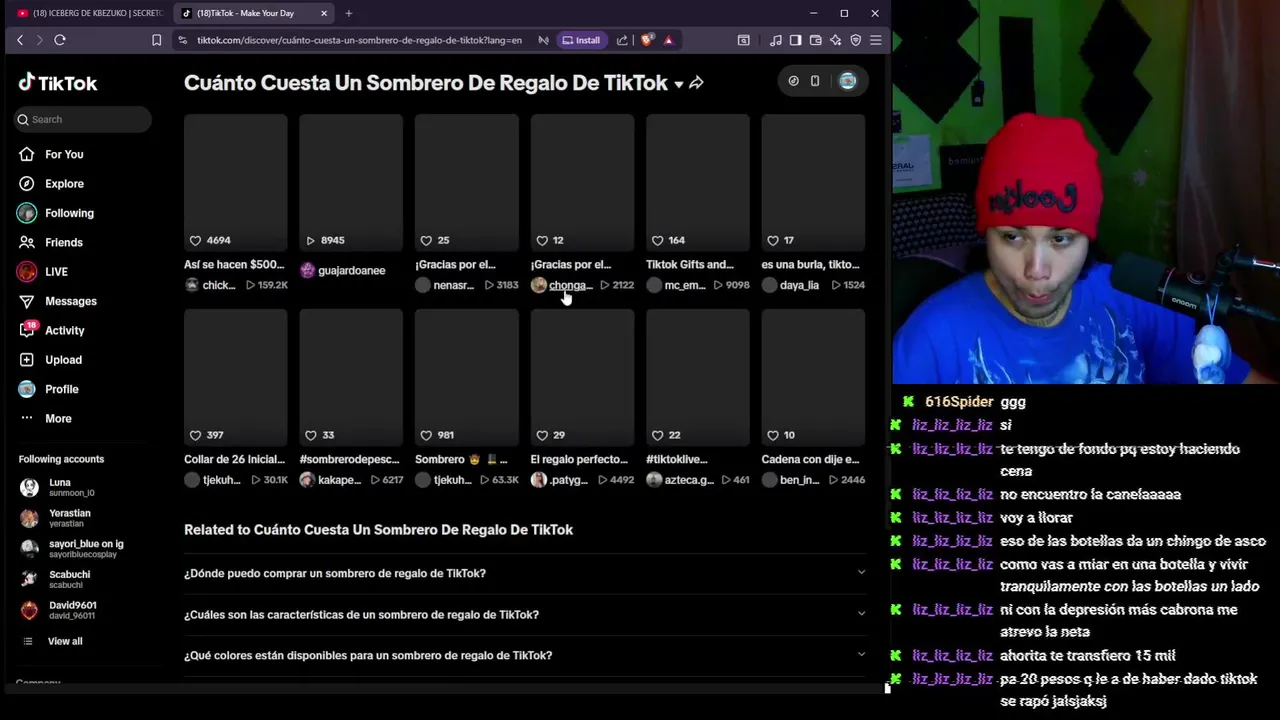This screenshot has width=1280, height=720.
Task: Bookmark this page
Action: coord(156,40)
